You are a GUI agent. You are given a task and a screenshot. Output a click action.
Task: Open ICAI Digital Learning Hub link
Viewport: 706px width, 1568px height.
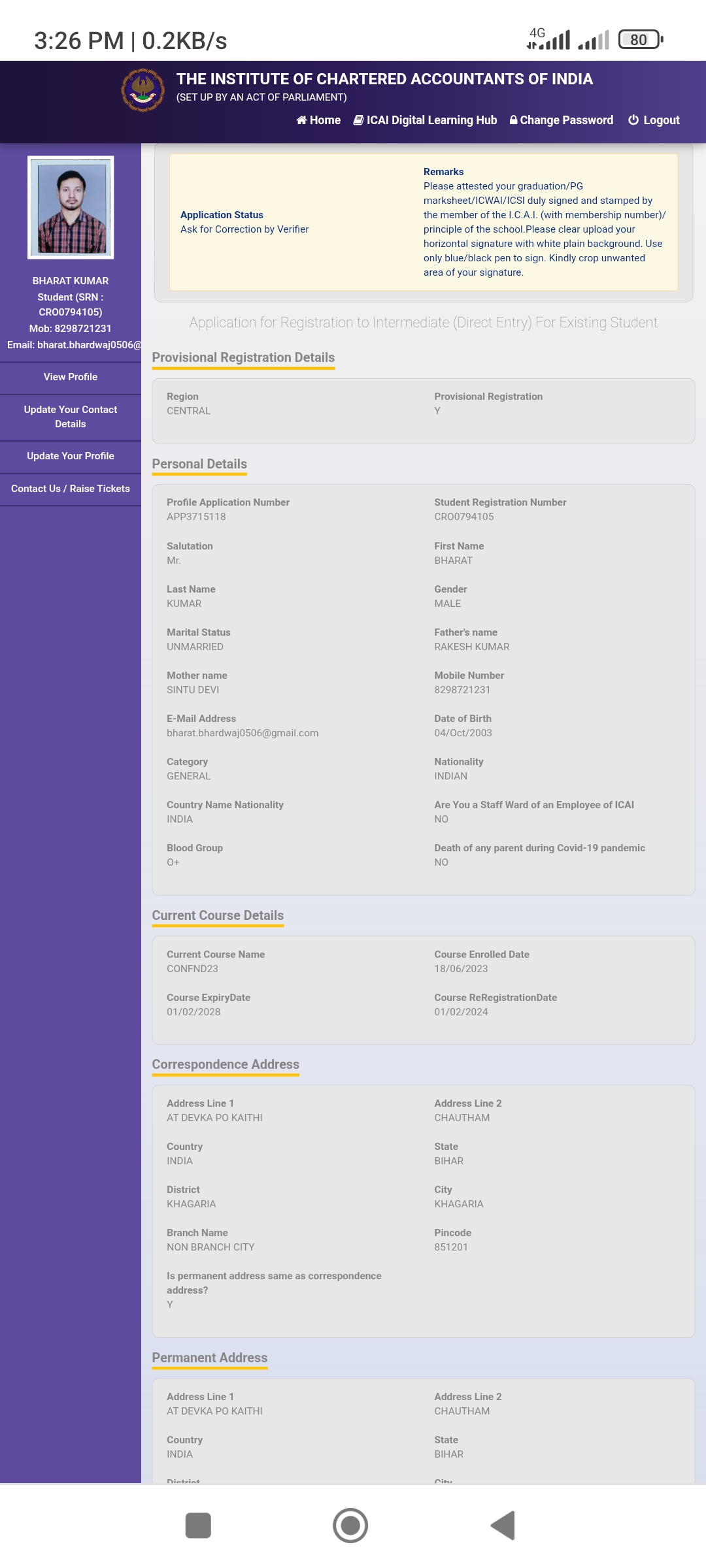pyautogui.click(x=431, y=120)
